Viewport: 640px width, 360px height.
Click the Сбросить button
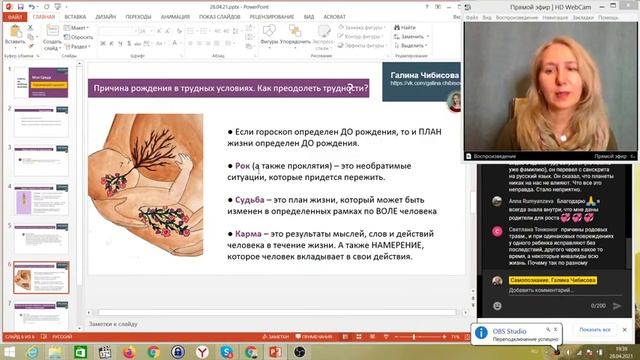pyautogui.click(x=79, y=37)
